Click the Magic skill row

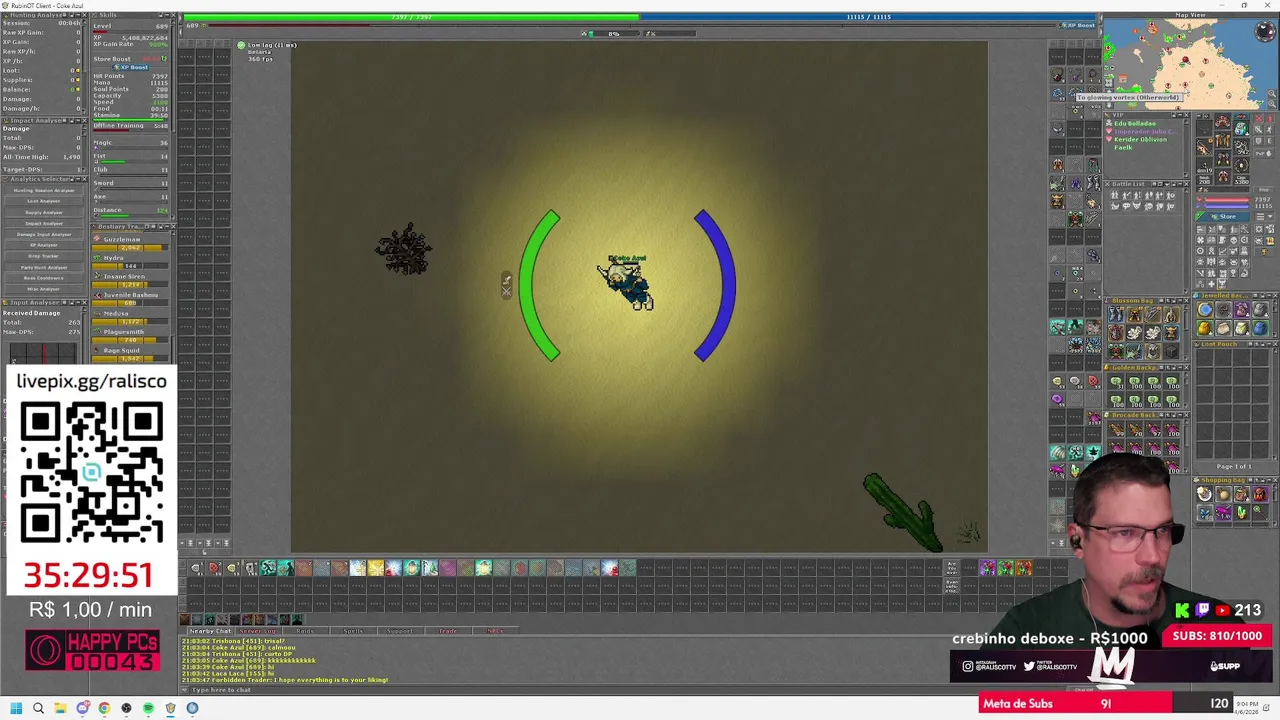pos(131,143)
